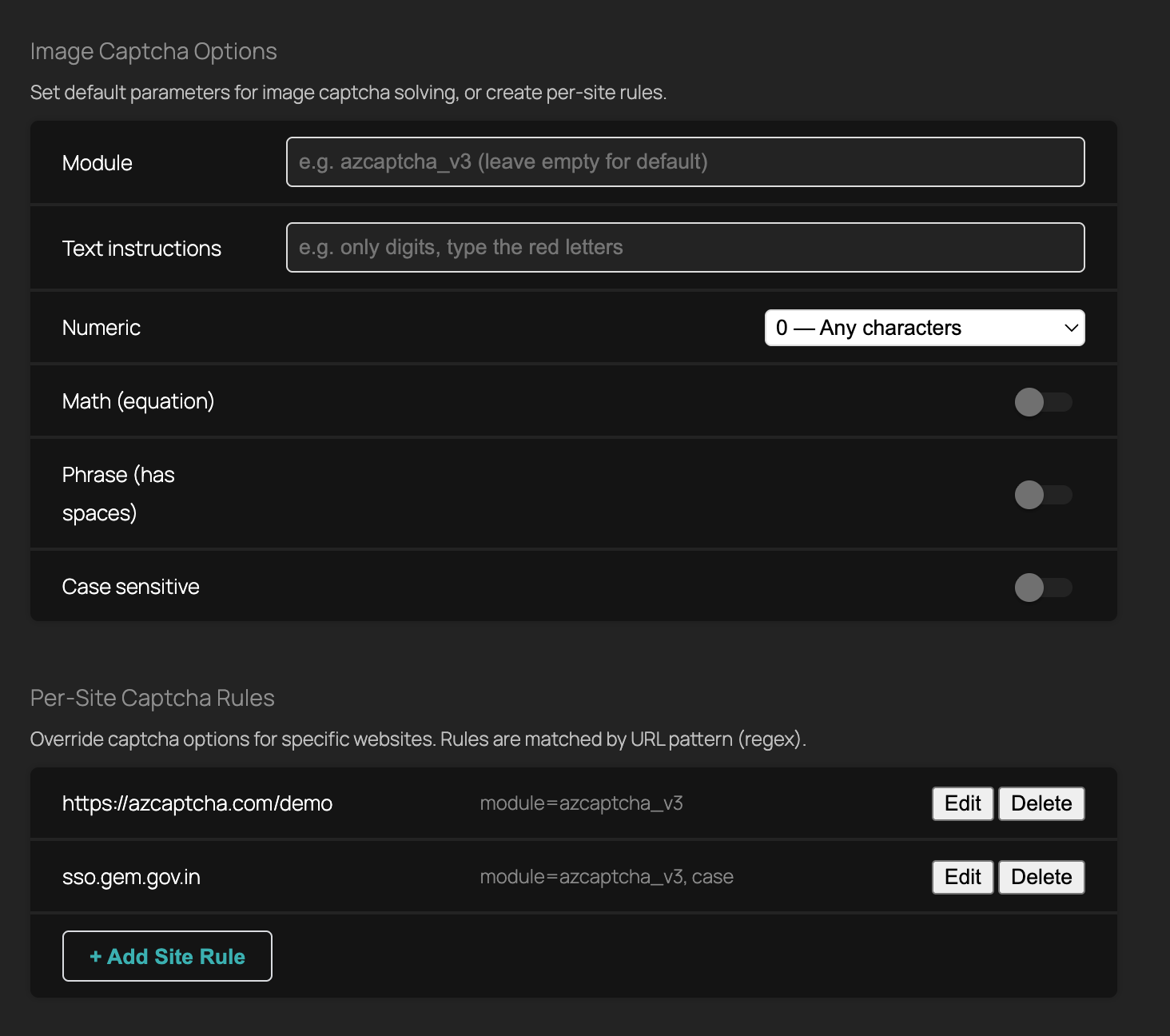
Task: Click the + Add Site Rule button
Action: [167, 956]
